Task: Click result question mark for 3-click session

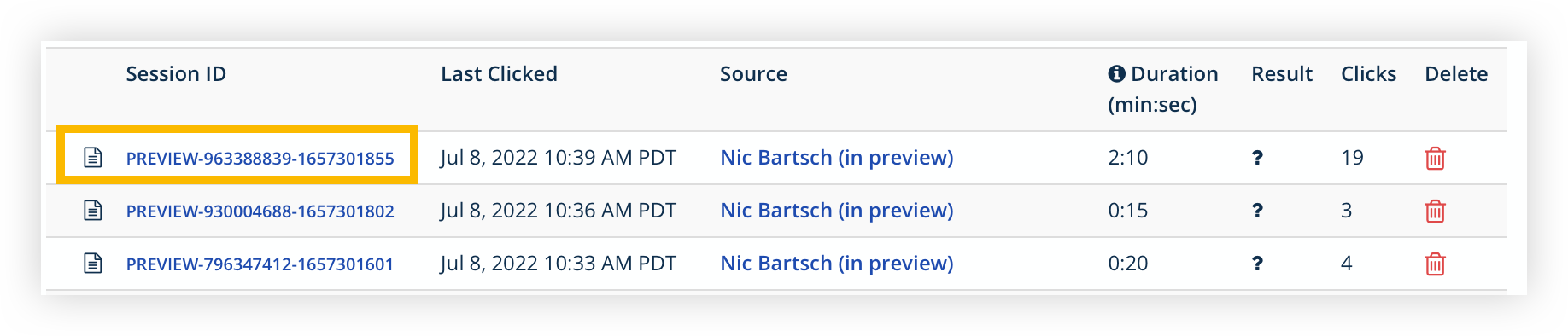Action: tap(1257, 211)
